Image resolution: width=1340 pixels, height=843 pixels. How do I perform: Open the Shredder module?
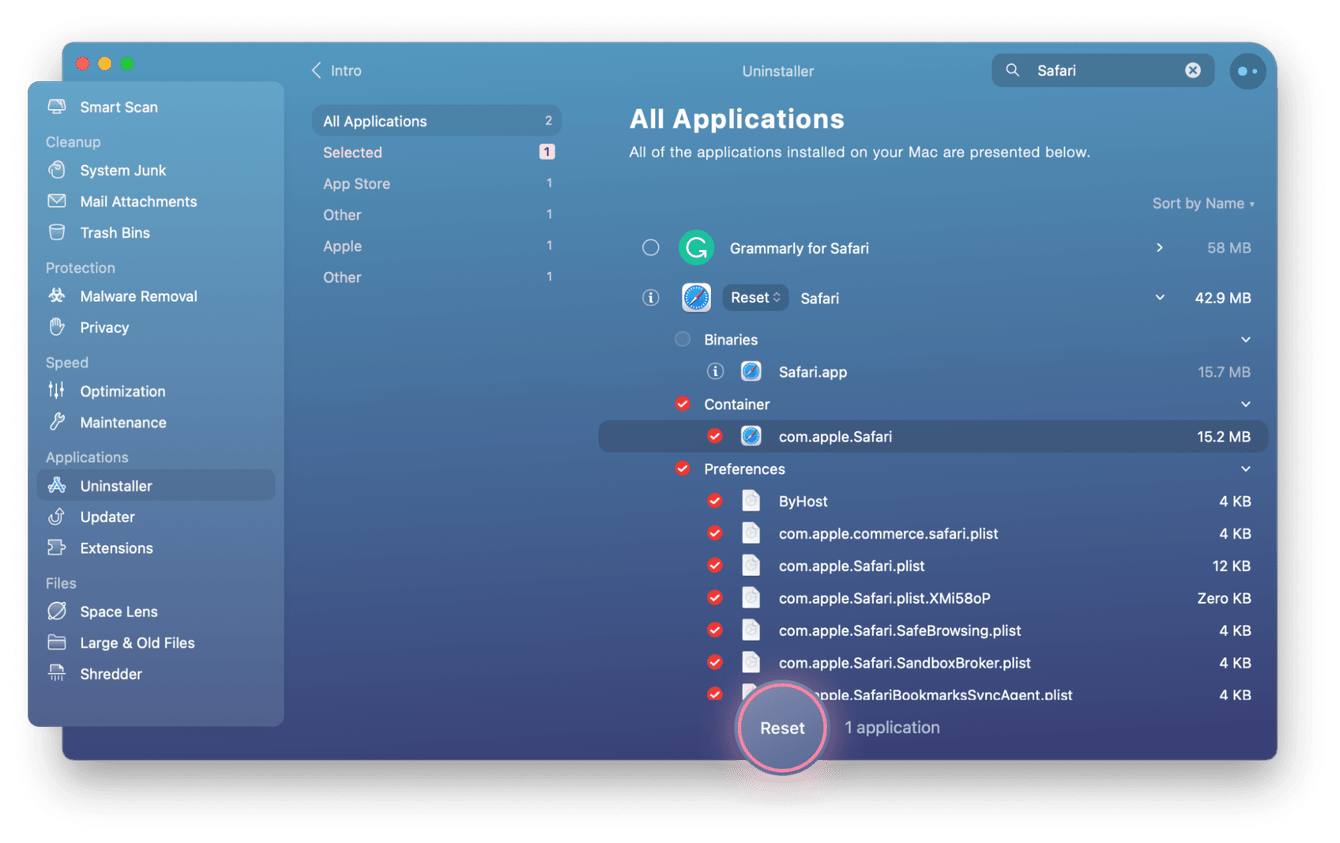pyautogui.click(x=110, y=674)
